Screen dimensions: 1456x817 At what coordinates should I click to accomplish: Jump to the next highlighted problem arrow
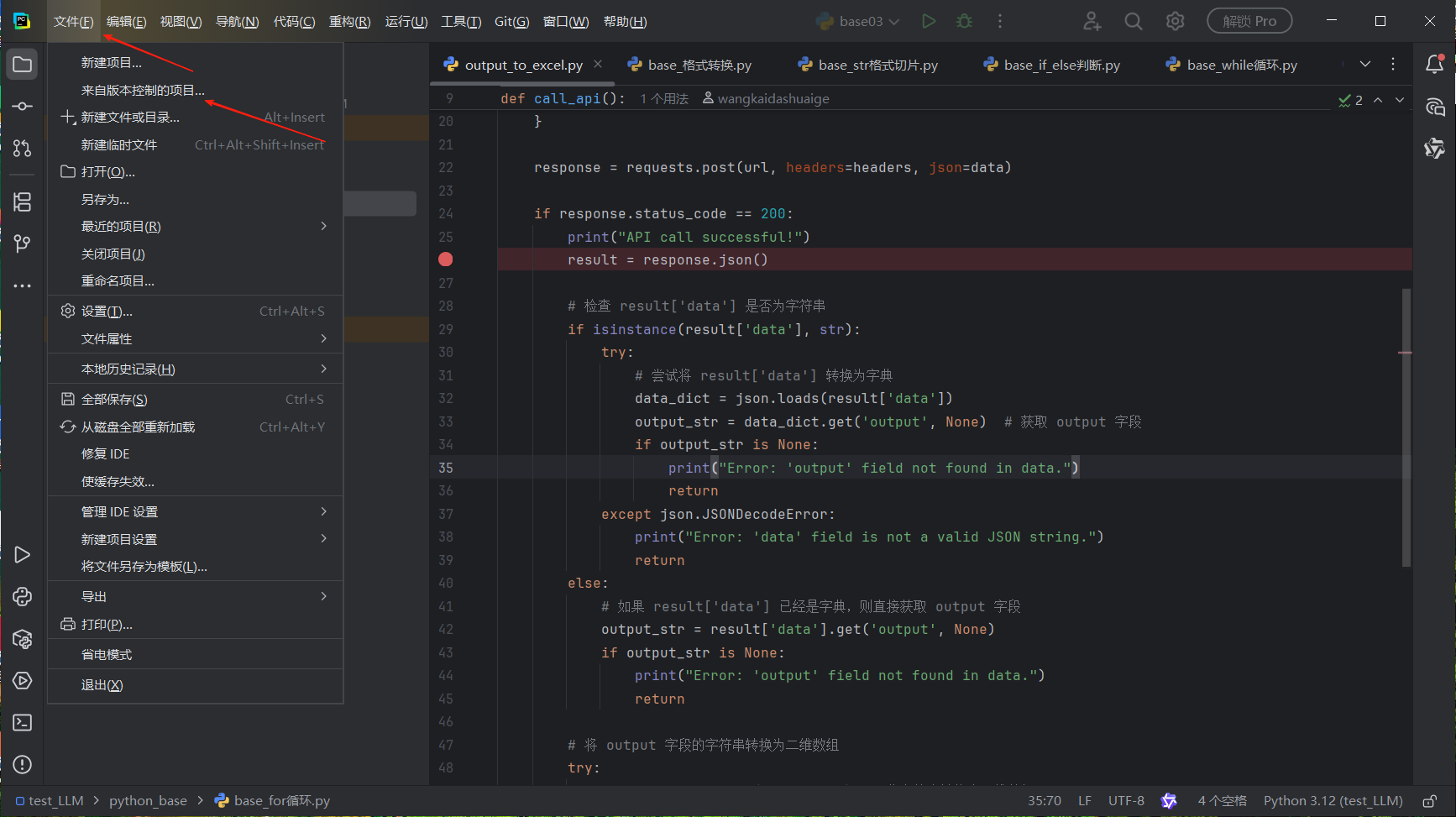click(1400, 100)
